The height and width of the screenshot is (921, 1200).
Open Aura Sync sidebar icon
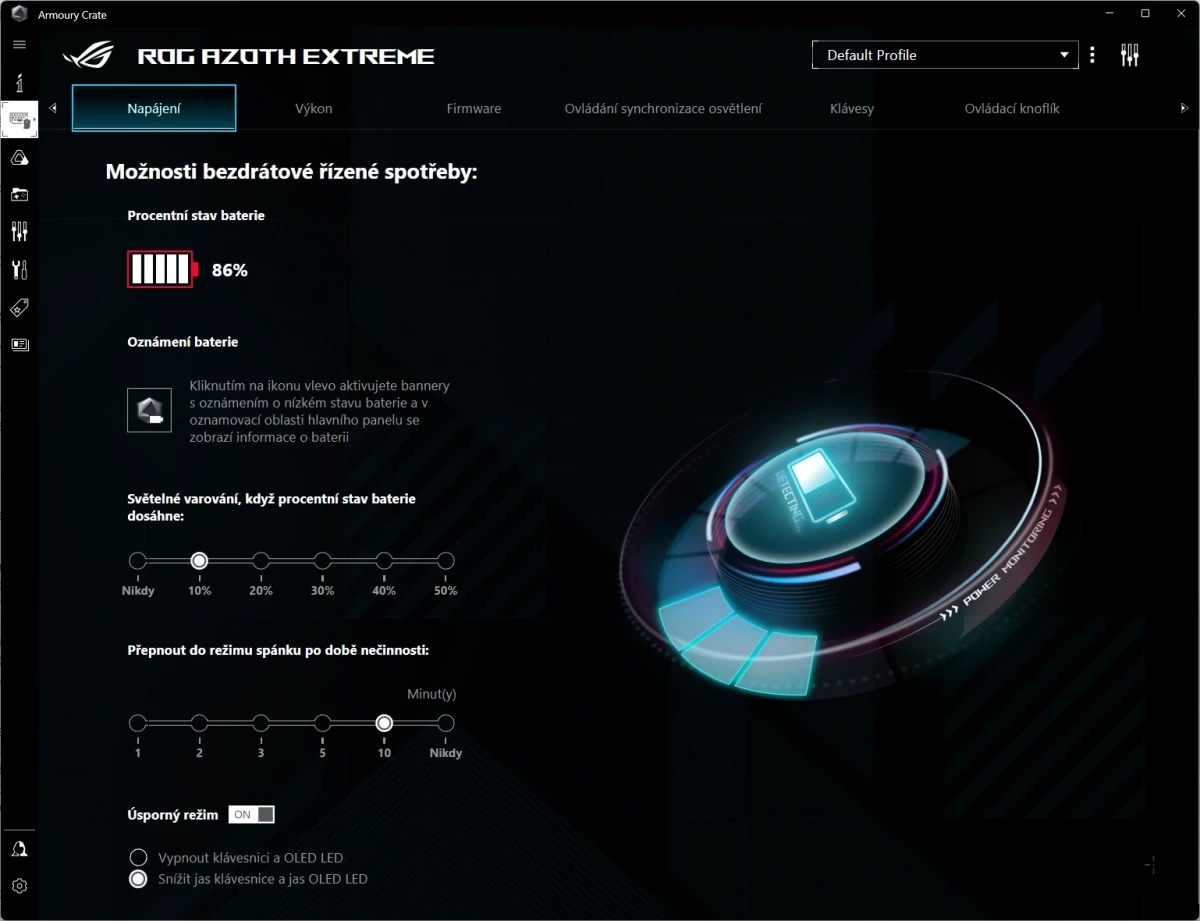coord(19,157)
